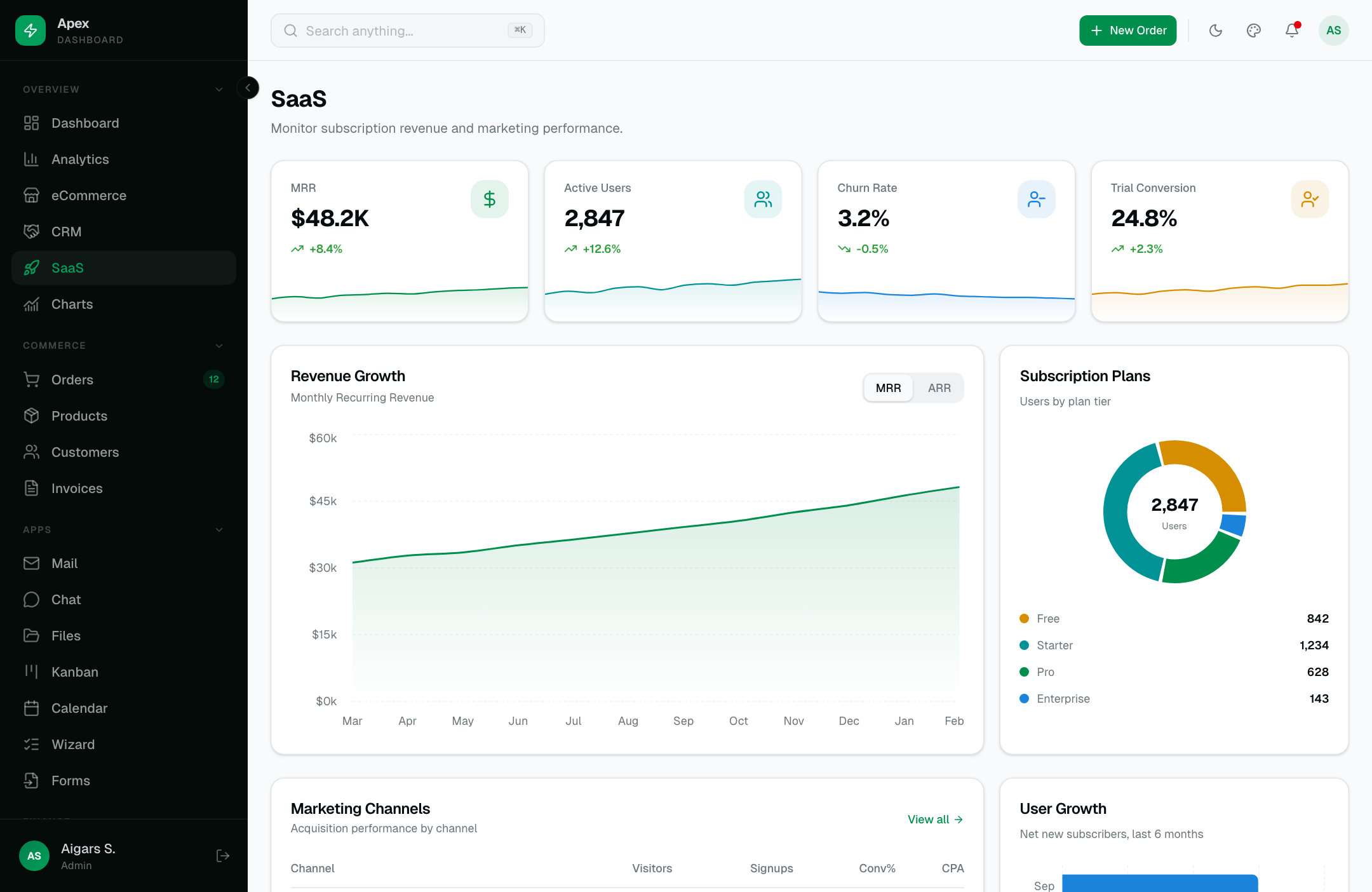
Task: Click the Free count 842
Action: click(x=1318, y=619)
